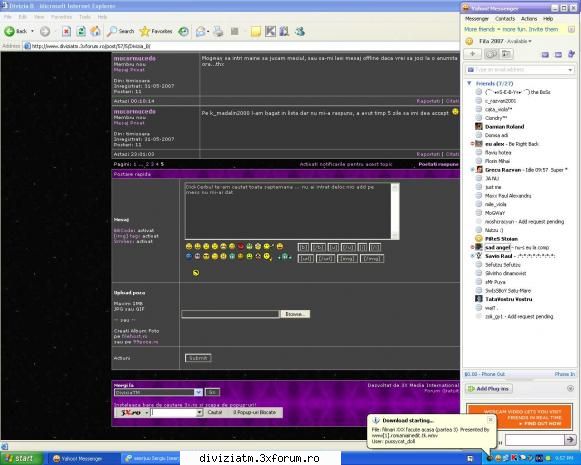Viewport: 581px width, 465px height.
Task: Click the [/img] closing BBCode button
Action: (x=372, y=258)
